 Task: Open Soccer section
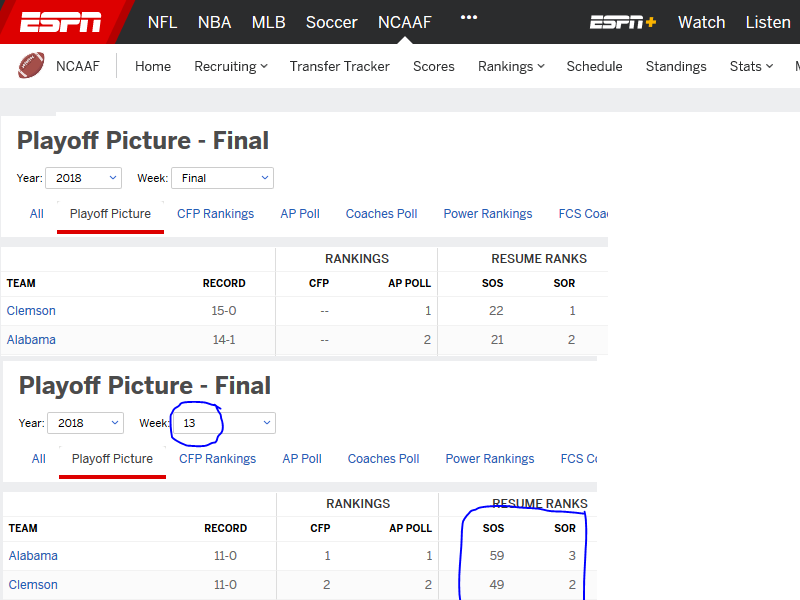click(x=332, y=22)
